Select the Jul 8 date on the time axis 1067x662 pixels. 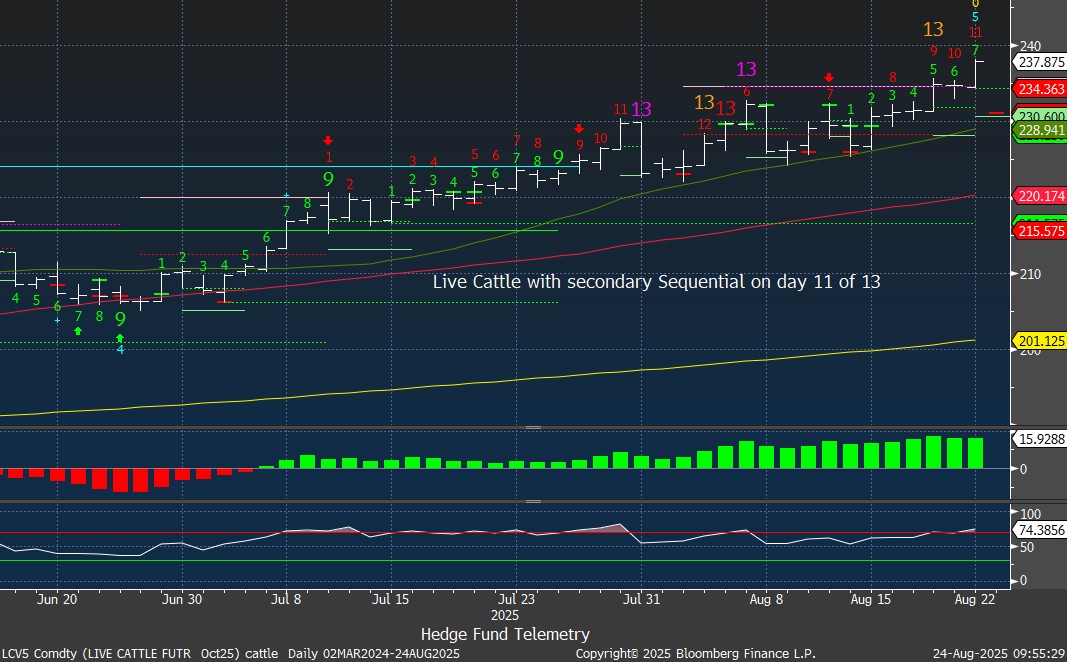pos(286,600)
